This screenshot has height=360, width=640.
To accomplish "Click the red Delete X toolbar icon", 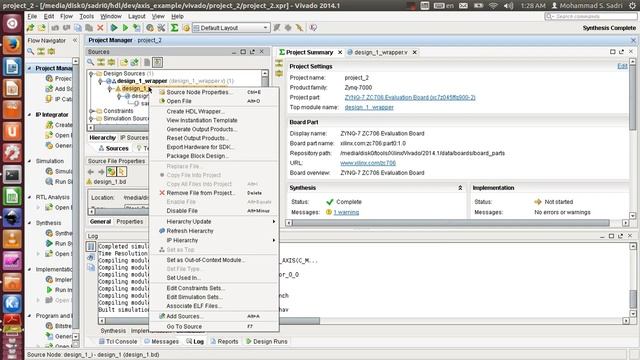I will (x=100, y=28).
